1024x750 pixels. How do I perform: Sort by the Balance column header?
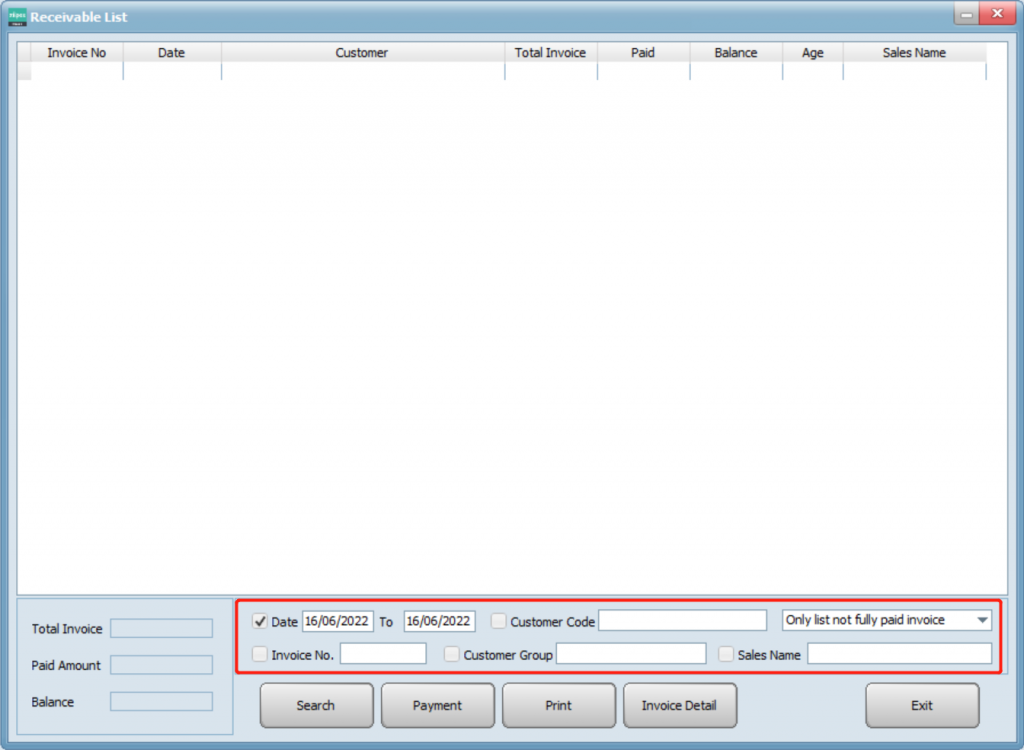736,53
